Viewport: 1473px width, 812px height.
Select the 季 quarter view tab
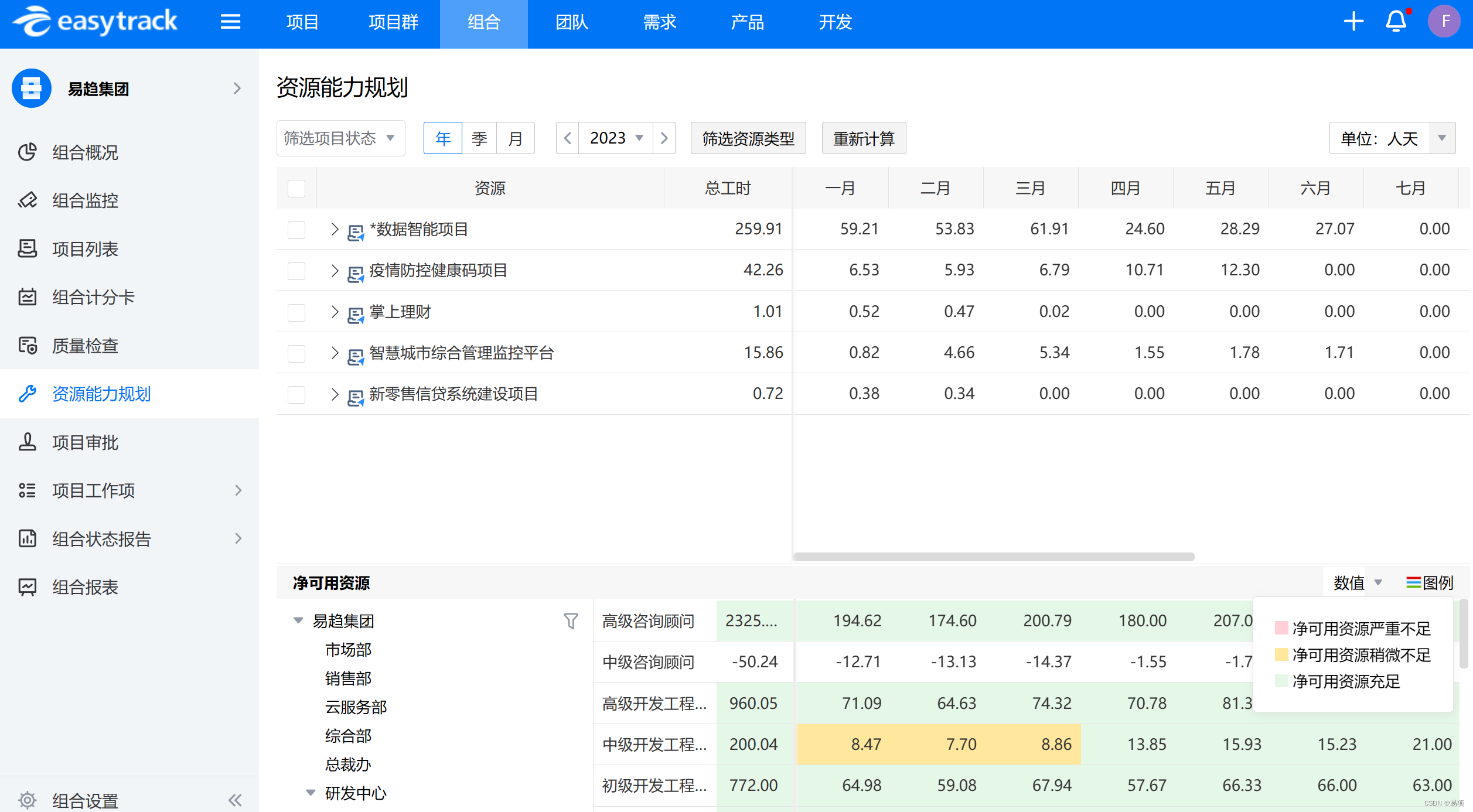(x=479, y=138)
